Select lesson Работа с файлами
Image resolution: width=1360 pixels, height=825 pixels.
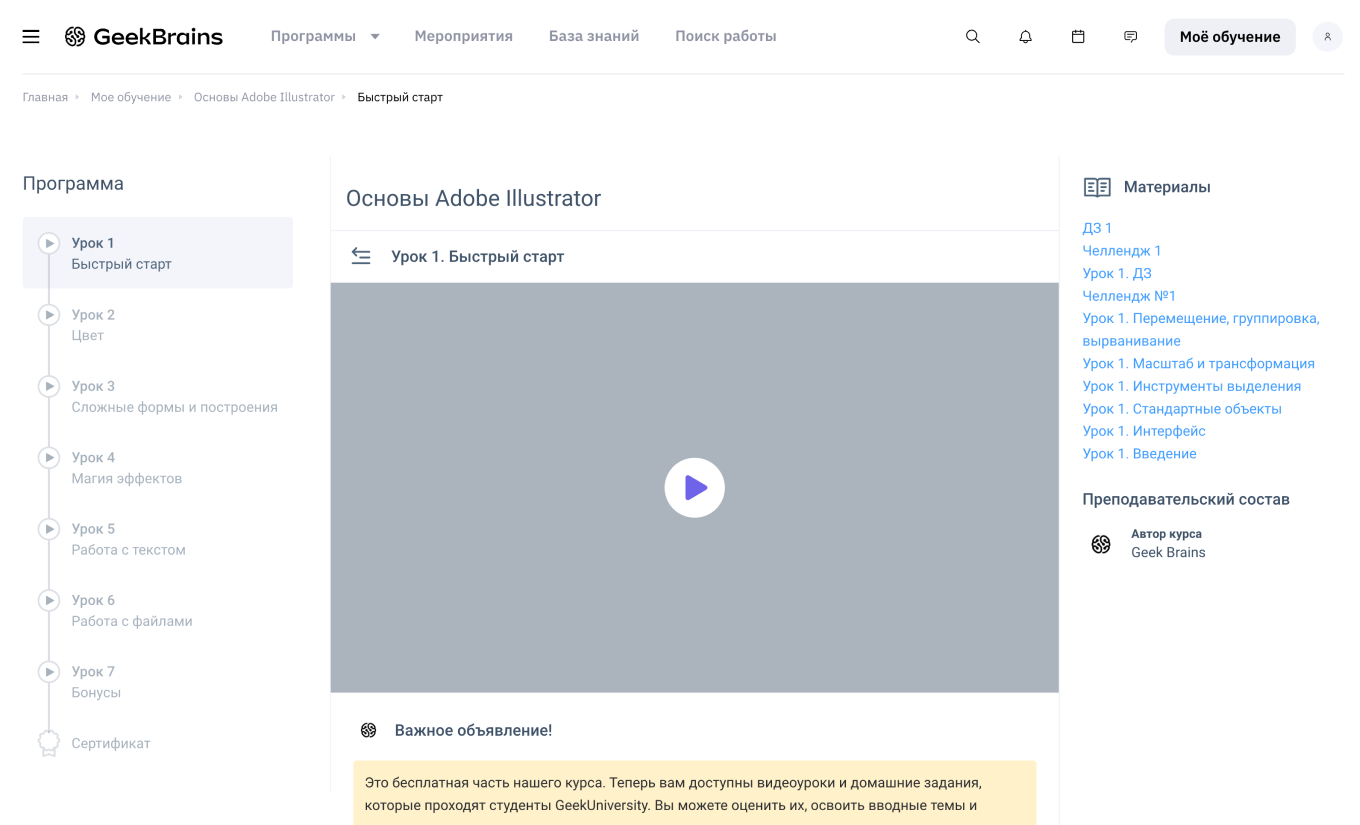(x=158, y=610)
